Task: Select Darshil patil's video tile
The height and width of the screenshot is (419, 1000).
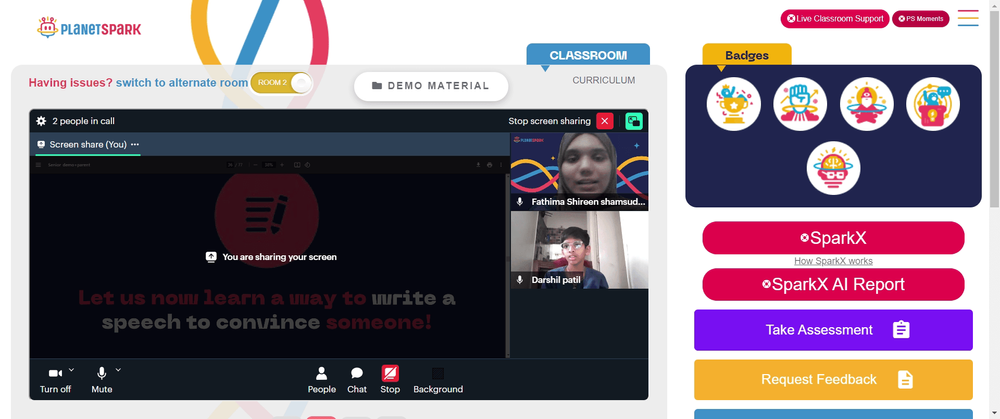Action: coord(579,250)
